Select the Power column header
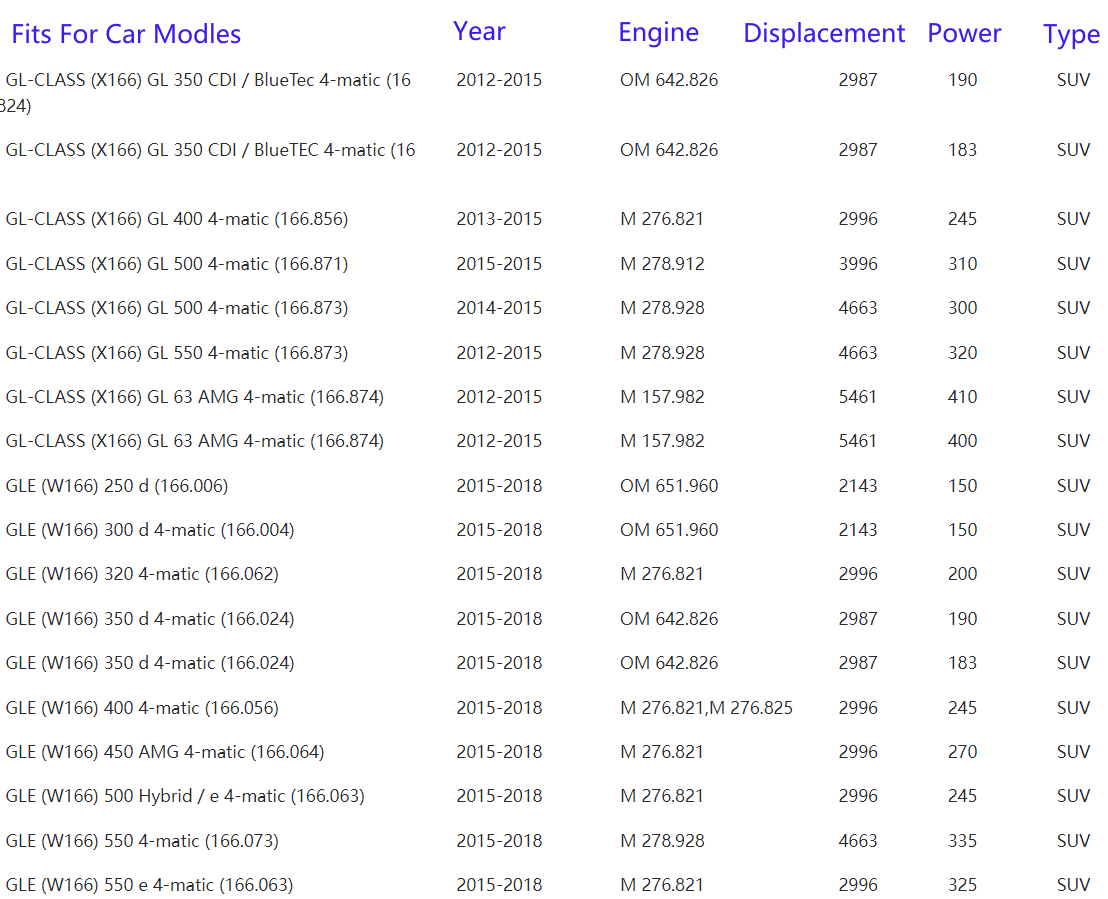 [964, 33]
